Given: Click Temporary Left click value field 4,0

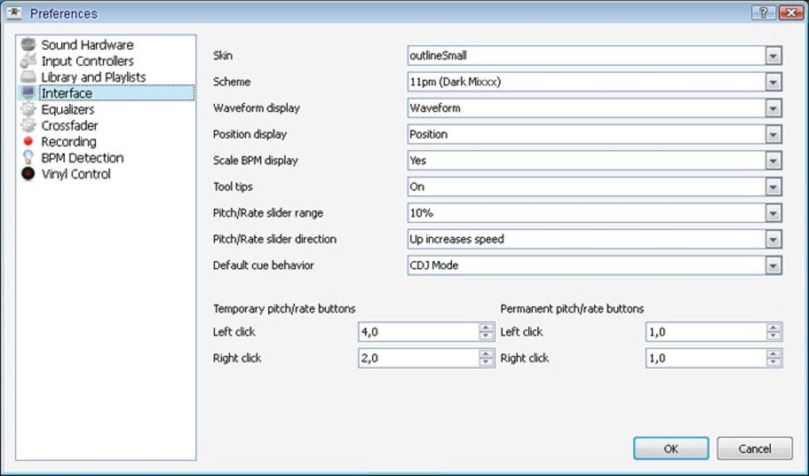Looking at the screenshot, I should (x=418, y=332).
